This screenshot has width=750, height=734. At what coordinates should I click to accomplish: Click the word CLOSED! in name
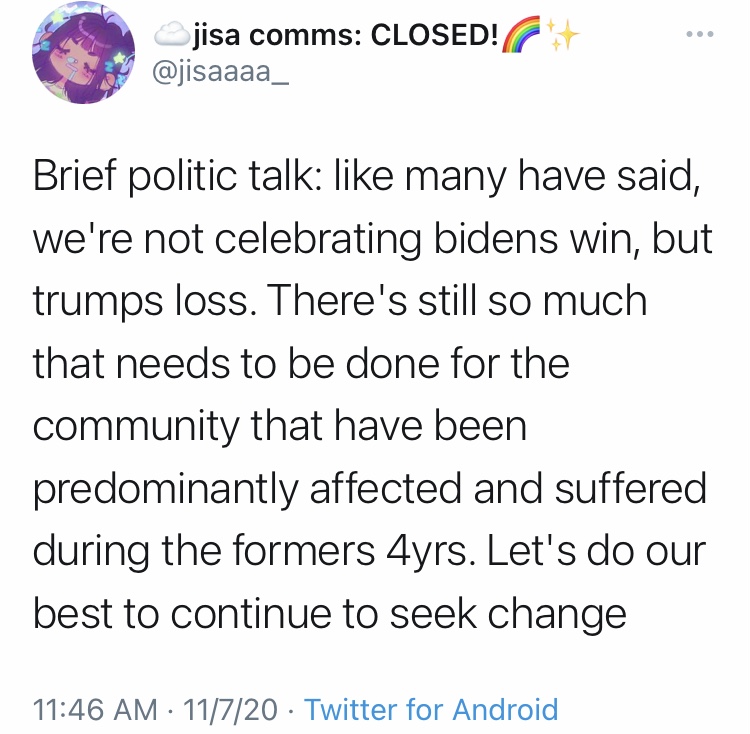(x=434, y=34)
